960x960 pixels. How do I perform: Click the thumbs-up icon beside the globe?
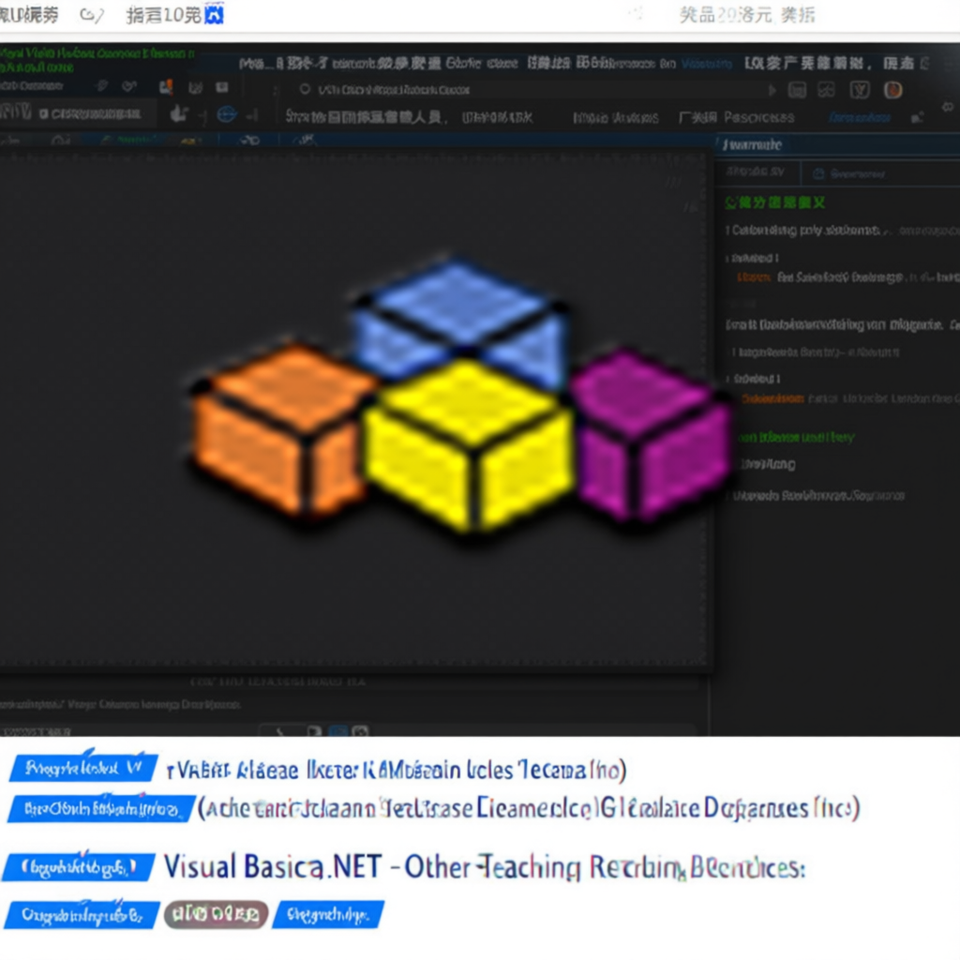coord(179,114)
